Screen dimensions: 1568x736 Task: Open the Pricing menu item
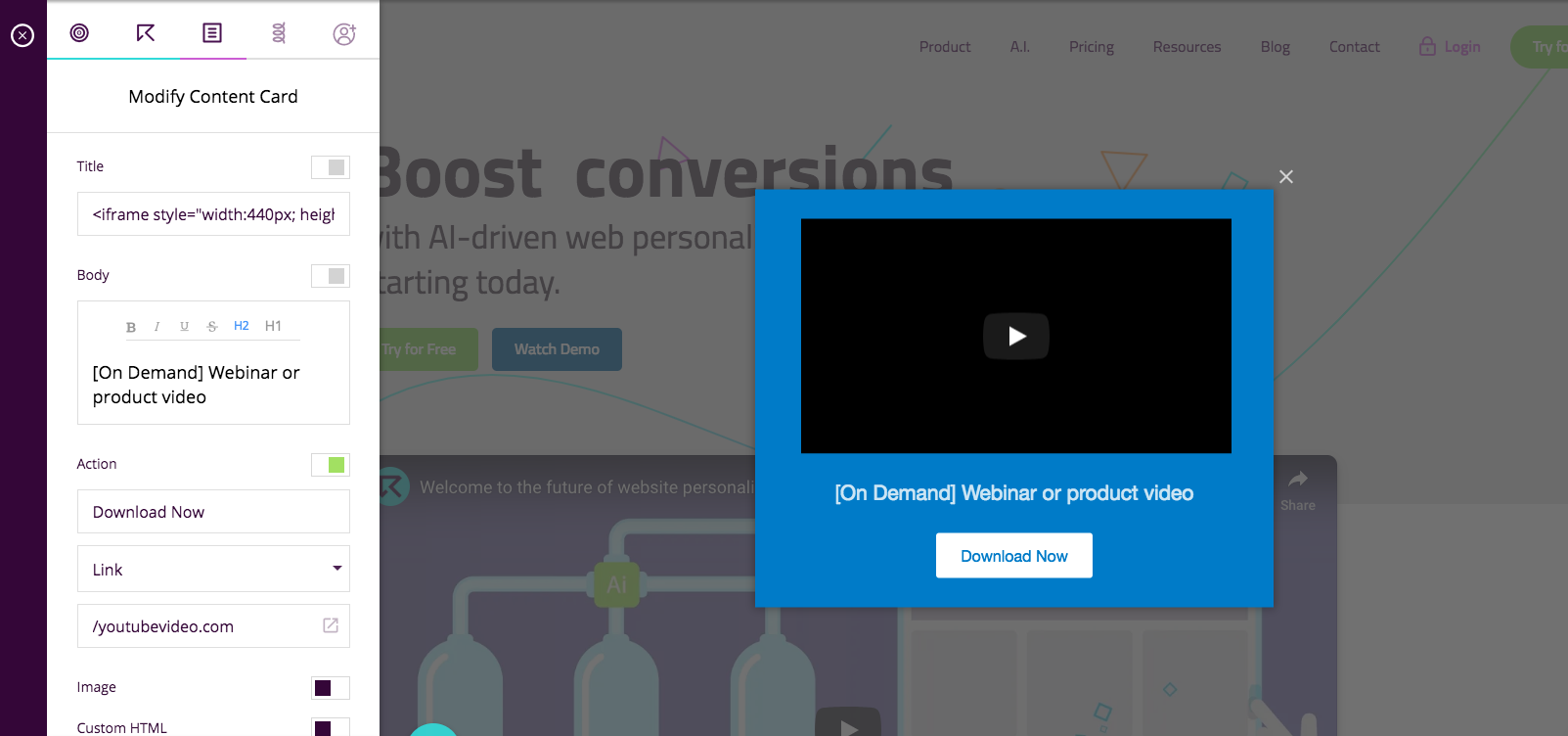pyautogui.click(x=1092, y=47)
